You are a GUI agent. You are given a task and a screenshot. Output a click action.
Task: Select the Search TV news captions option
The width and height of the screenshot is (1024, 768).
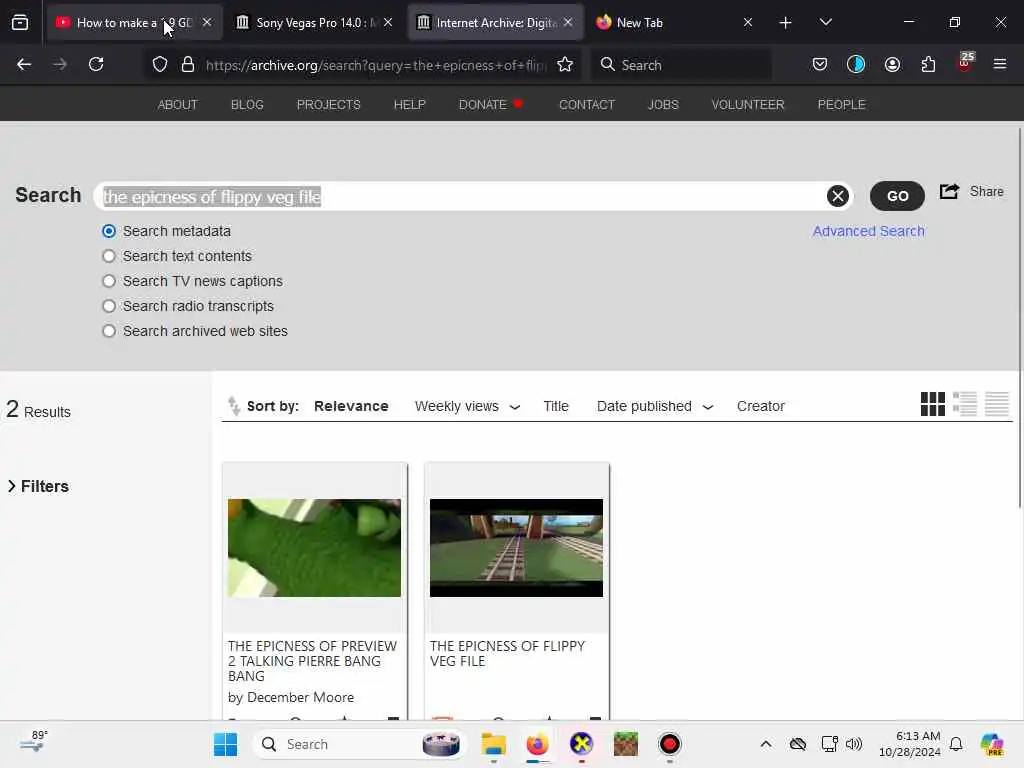(109, 281)
